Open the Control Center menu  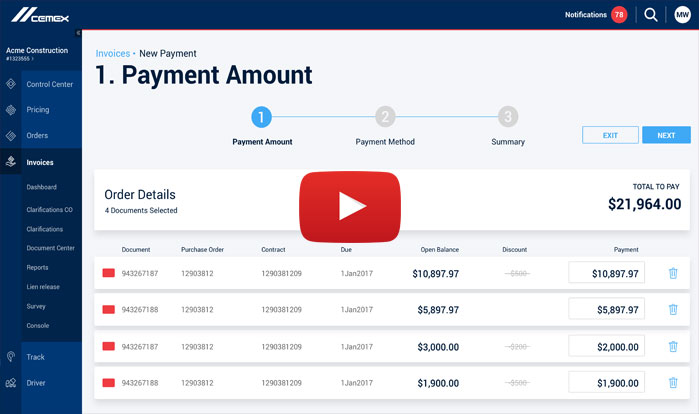click(x=49, y=84)
